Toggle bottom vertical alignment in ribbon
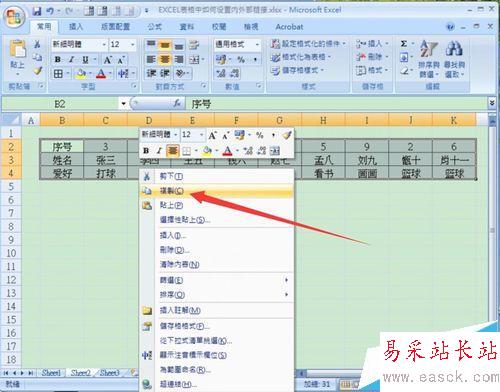The width and height of the screenshot is (500, 392). pos(179,44)
